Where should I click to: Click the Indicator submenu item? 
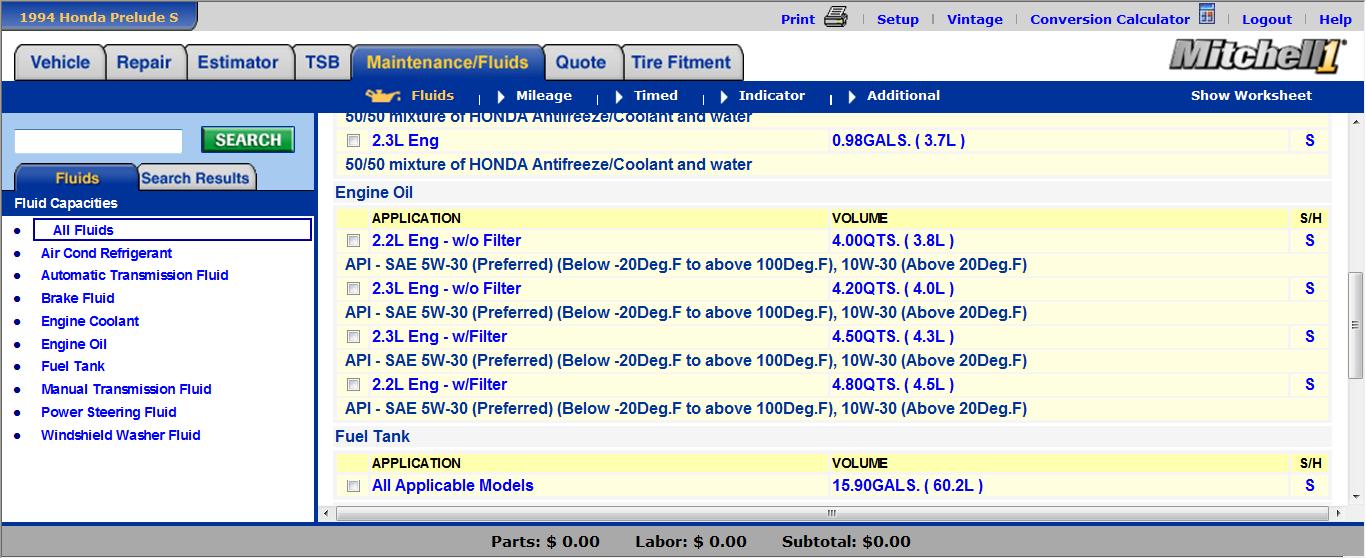[772, 96]
